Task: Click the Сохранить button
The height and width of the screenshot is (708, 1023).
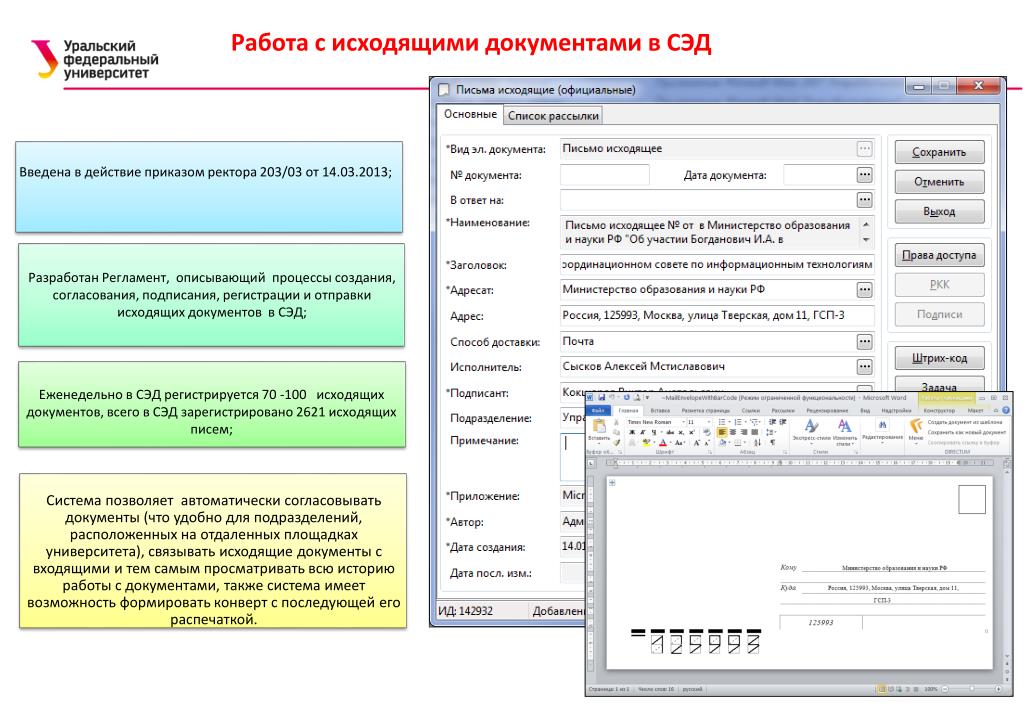Action: pos(939,152)
